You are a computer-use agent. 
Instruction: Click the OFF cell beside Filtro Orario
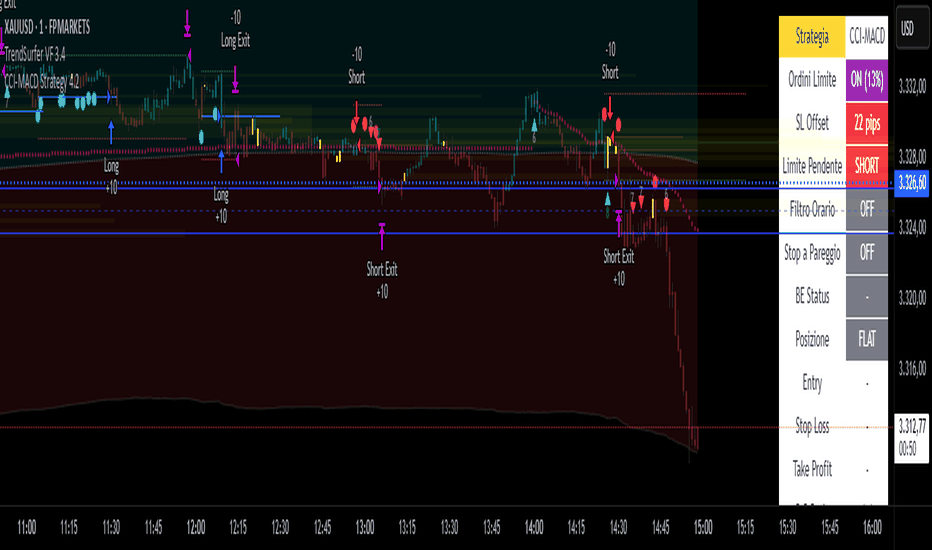tap(867, 209)
